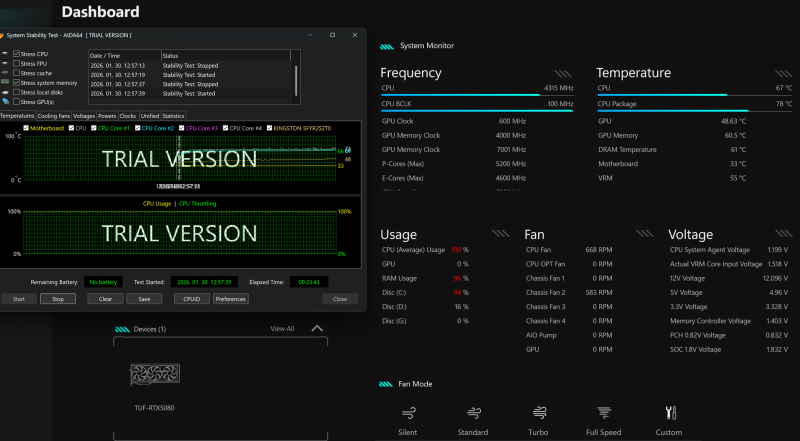Open the Powers tab

pyautogui.click(x=107, y=116)
